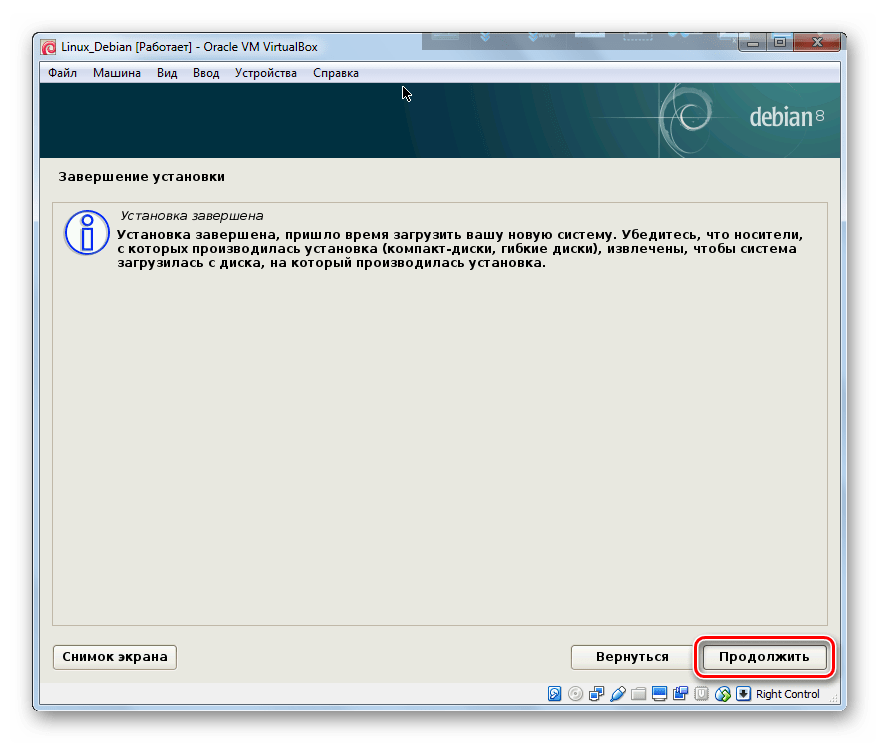Click the mouse integration status icon
Viewport: 880px width, 744px height.
tap(722, 694)
